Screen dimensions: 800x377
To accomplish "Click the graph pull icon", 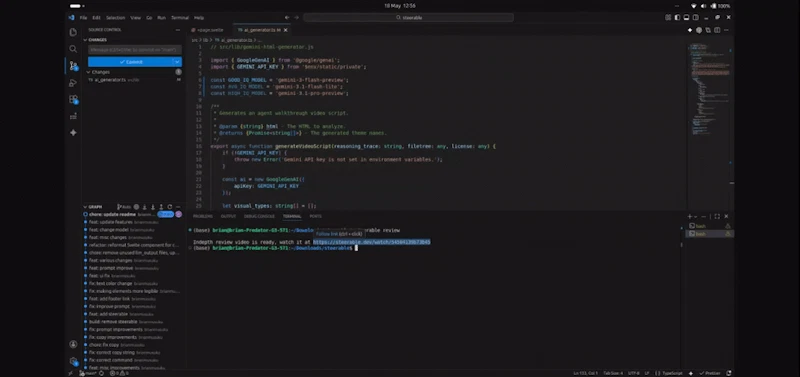I will 153,207.
